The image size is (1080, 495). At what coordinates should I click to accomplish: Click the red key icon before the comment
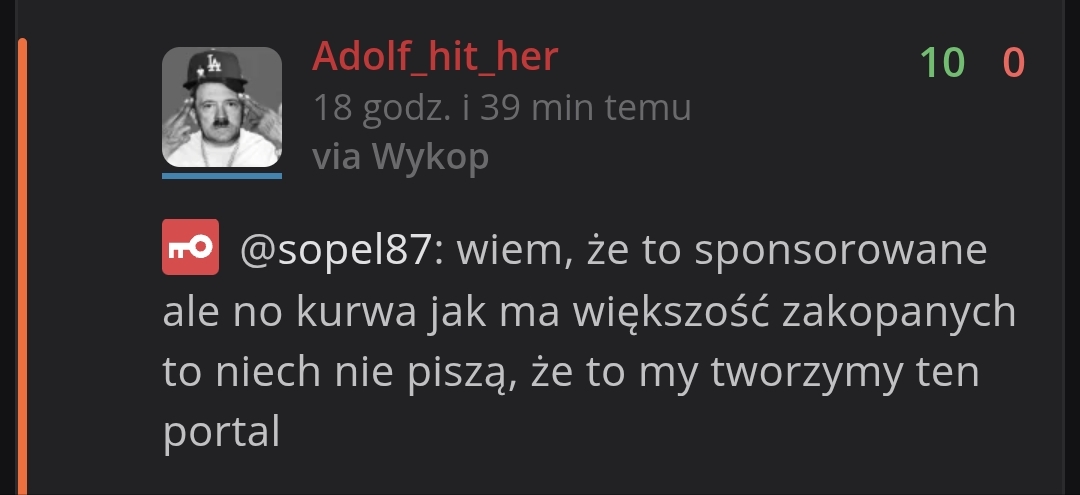point(190,247)
